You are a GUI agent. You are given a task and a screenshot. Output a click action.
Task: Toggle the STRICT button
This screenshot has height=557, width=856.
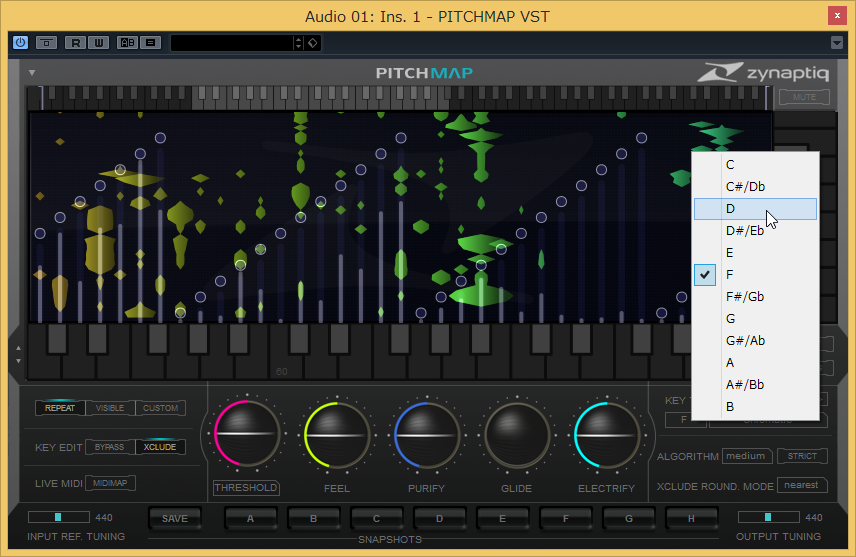802,456
